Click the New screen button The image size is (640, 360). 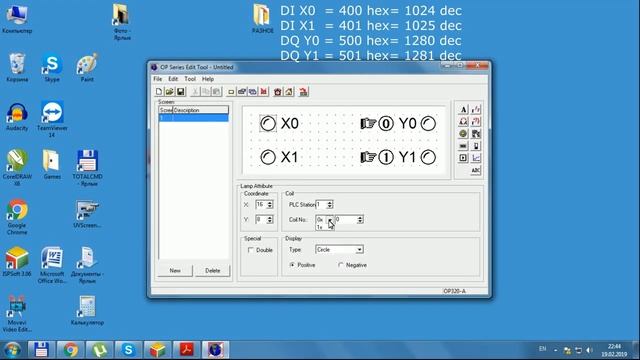coord(175,271)
